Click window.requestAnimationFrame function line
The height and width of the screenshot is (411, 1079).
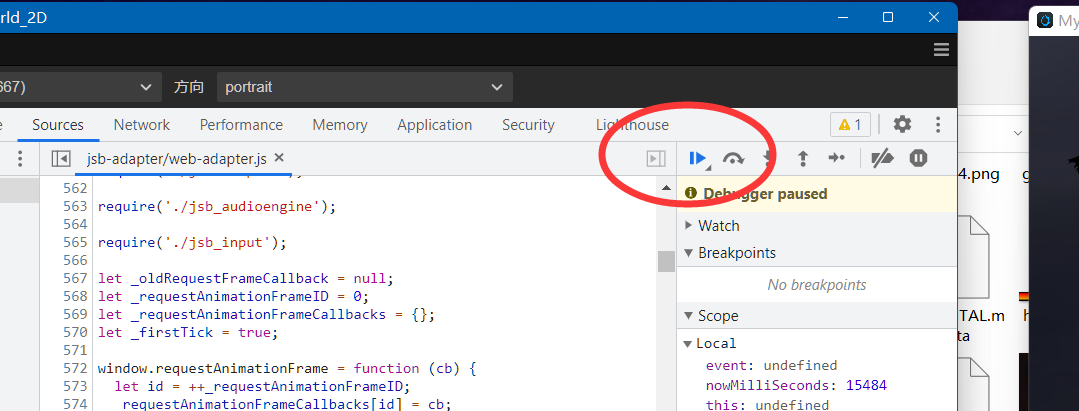287,368
